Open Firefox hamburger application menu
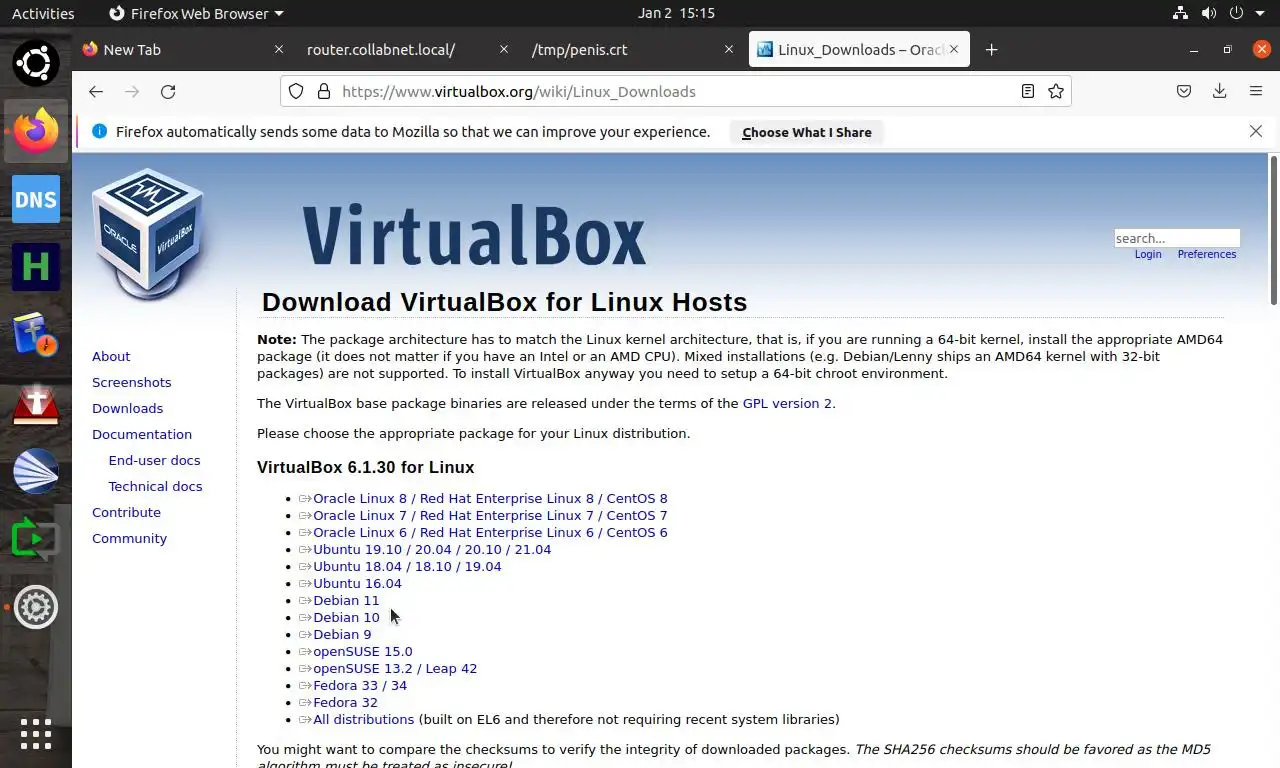Viewport: 1280px width, 768px height. [1256, 91]
